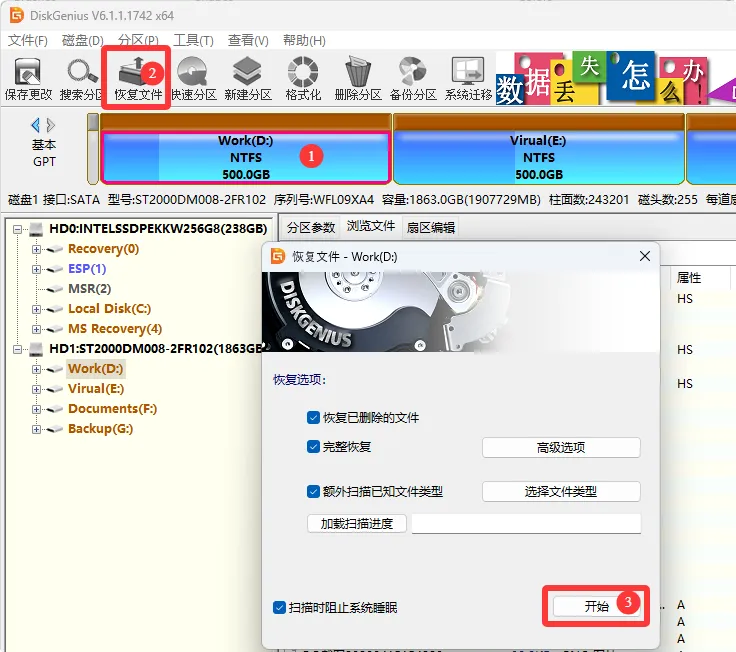Expand the ESP(1) partition node

point(36,269)
